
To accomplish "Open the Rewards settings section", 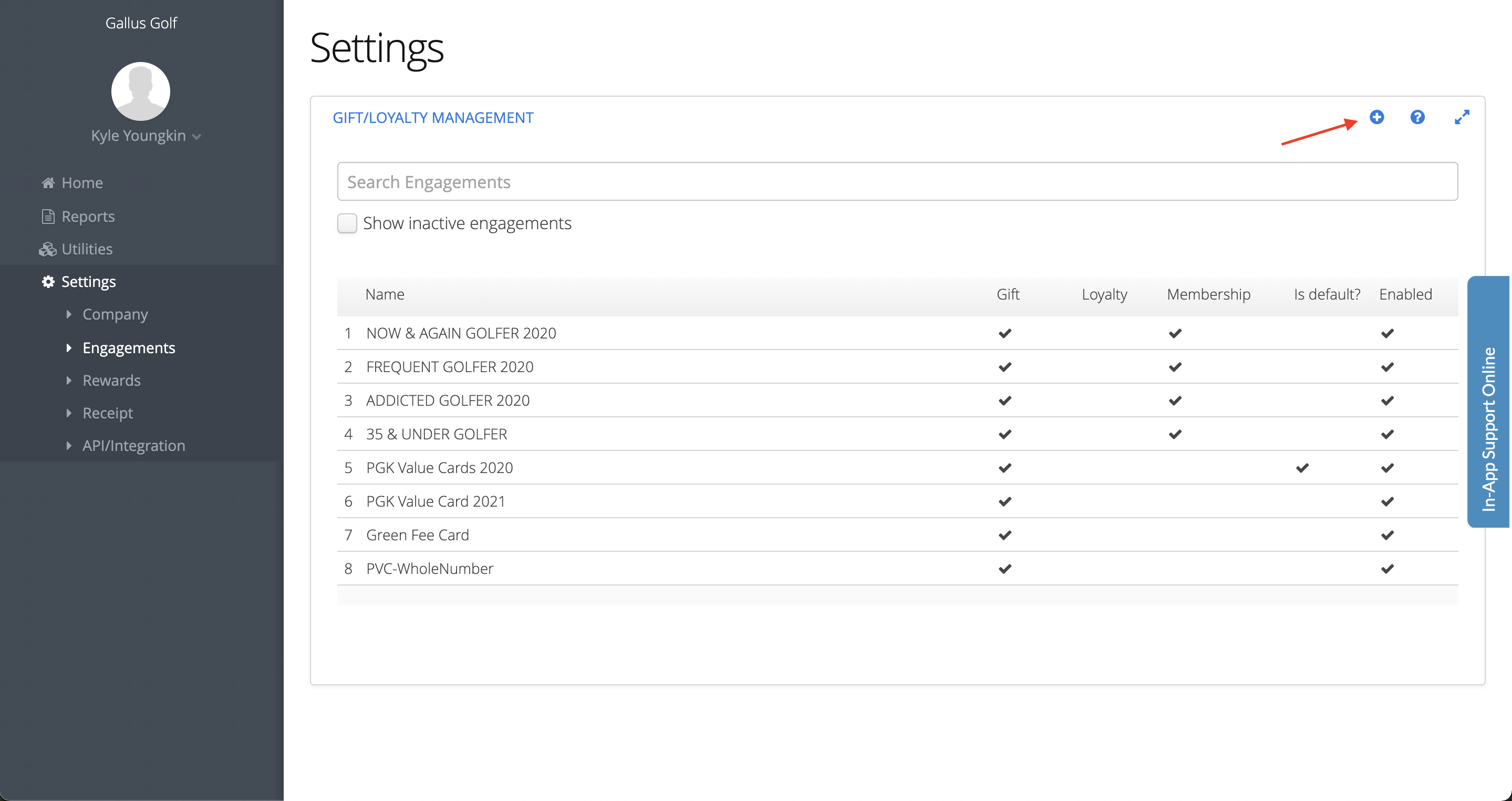I will pos(111,380).
